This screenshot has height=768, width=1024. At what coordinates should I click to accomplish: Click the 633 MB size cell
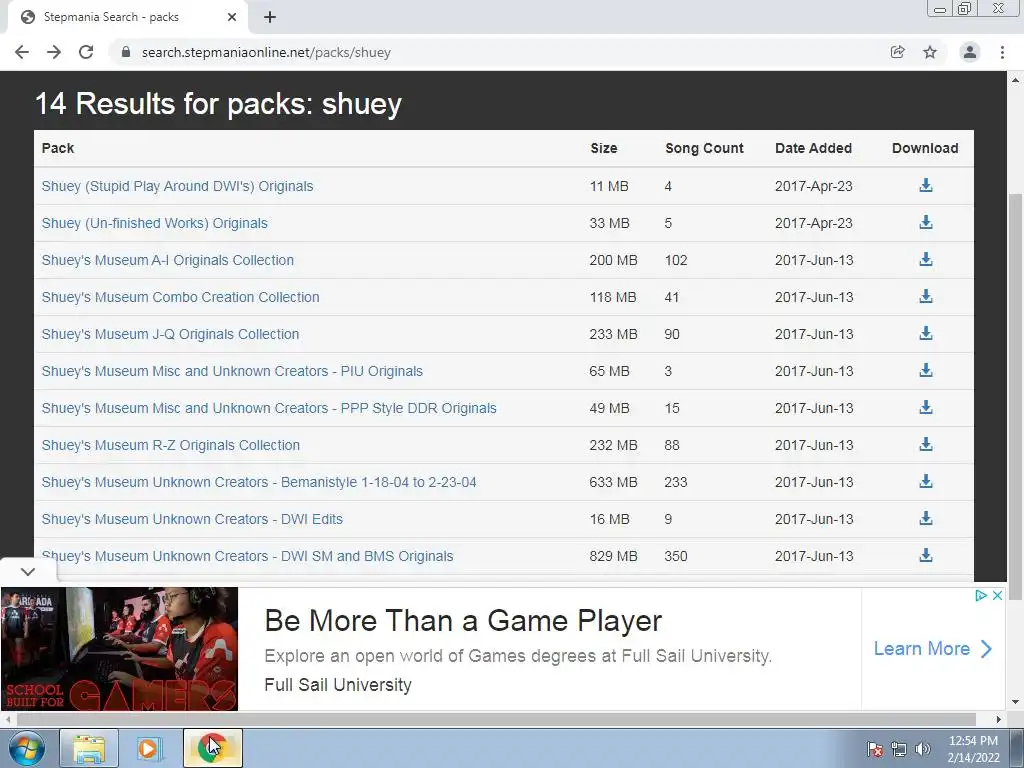coord(613,482)
